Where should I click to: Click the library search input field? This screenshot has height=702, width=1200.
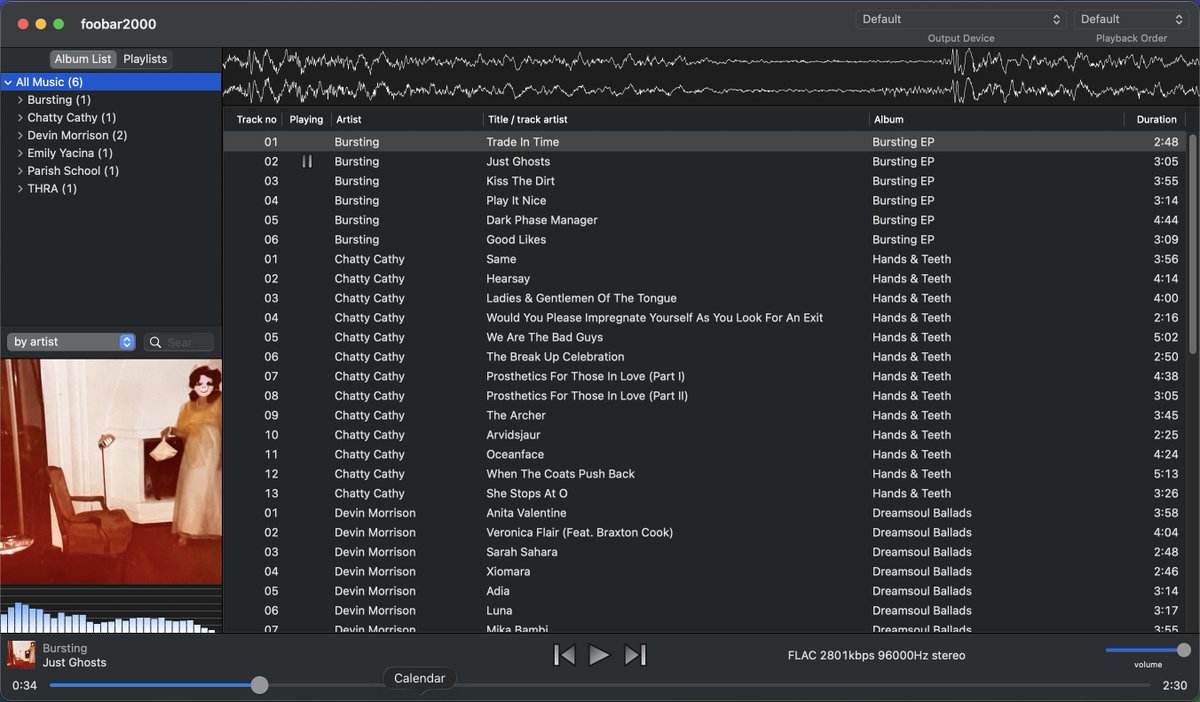[x=179, y=342]
